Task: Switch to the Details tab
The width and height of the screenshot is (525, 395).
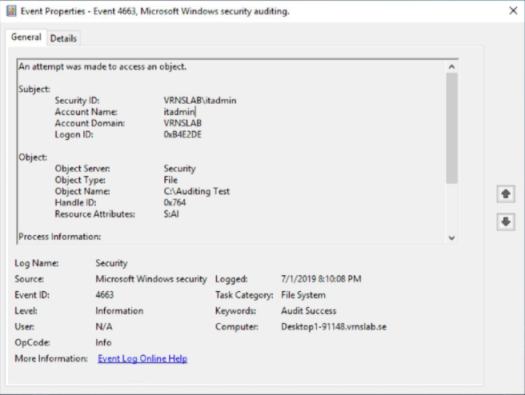Action: tap(63, 38)
